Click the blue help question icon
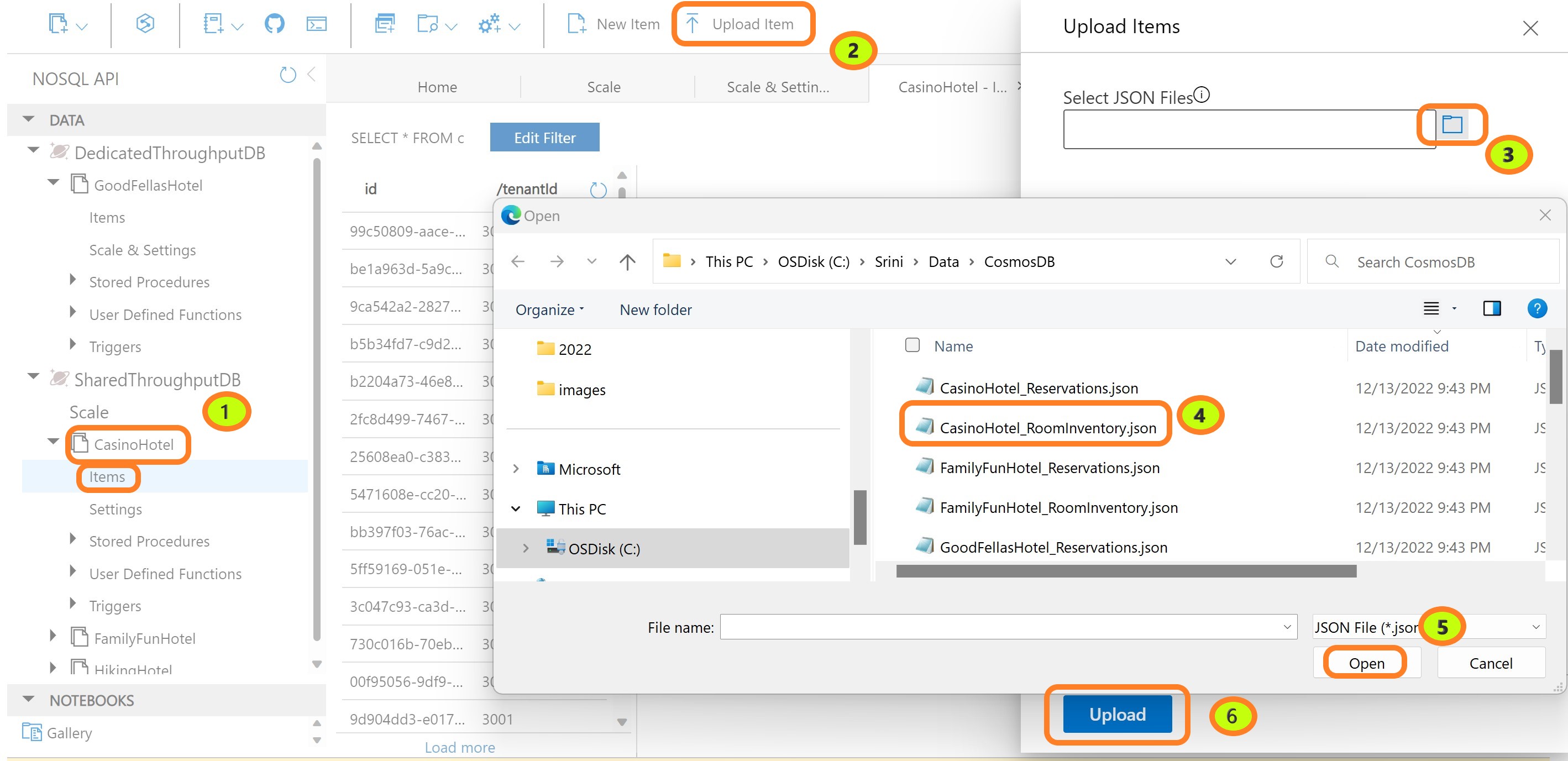Image resolution: width=1568 pixels, height=761 pixels. pos(1536,309)
